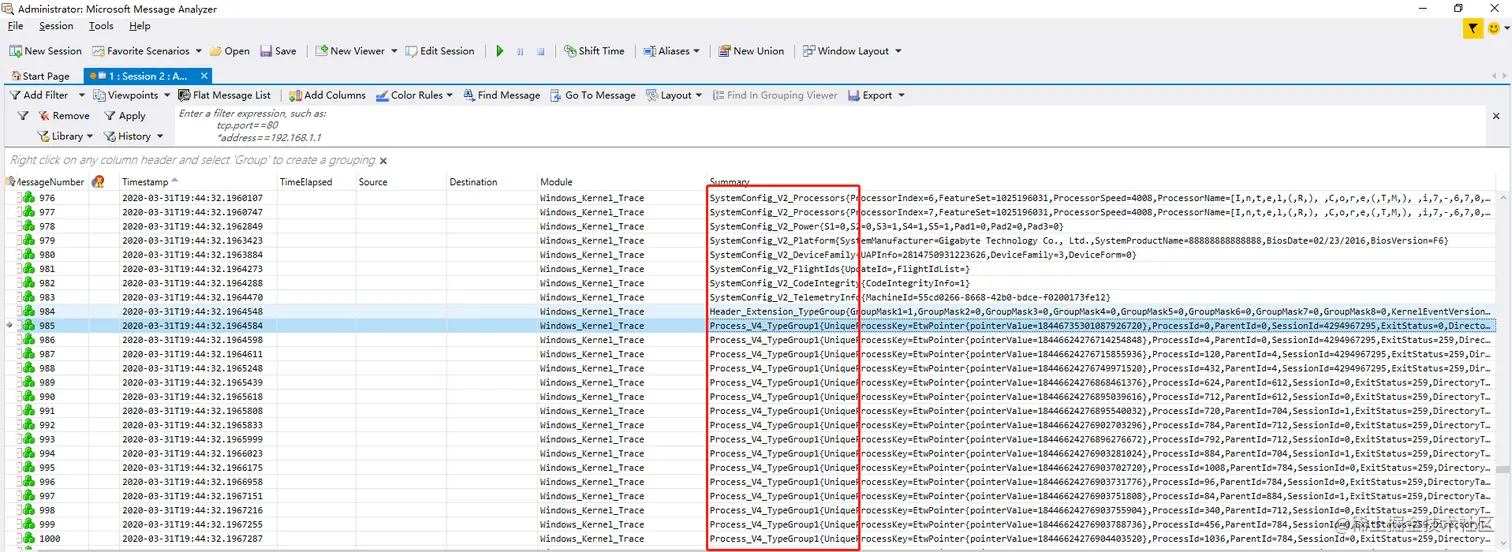Click the Find Message button

[x=501, y=95]
